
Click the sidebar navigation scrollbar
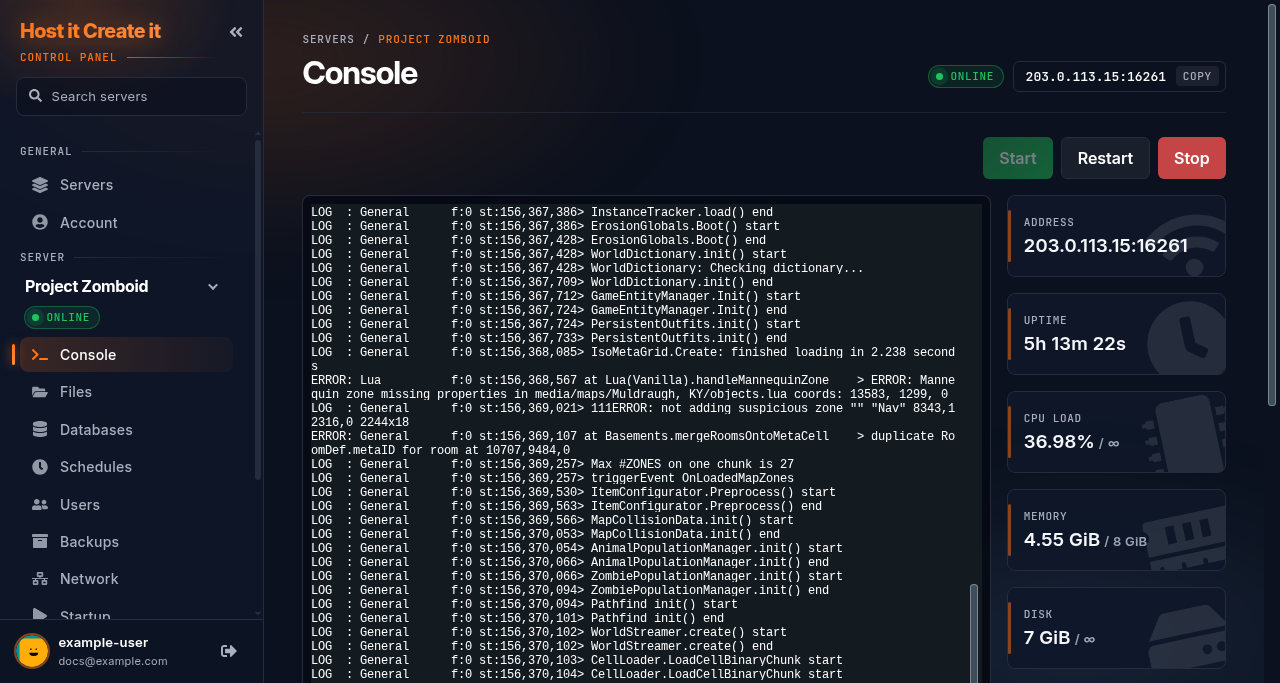pos(257,310)
